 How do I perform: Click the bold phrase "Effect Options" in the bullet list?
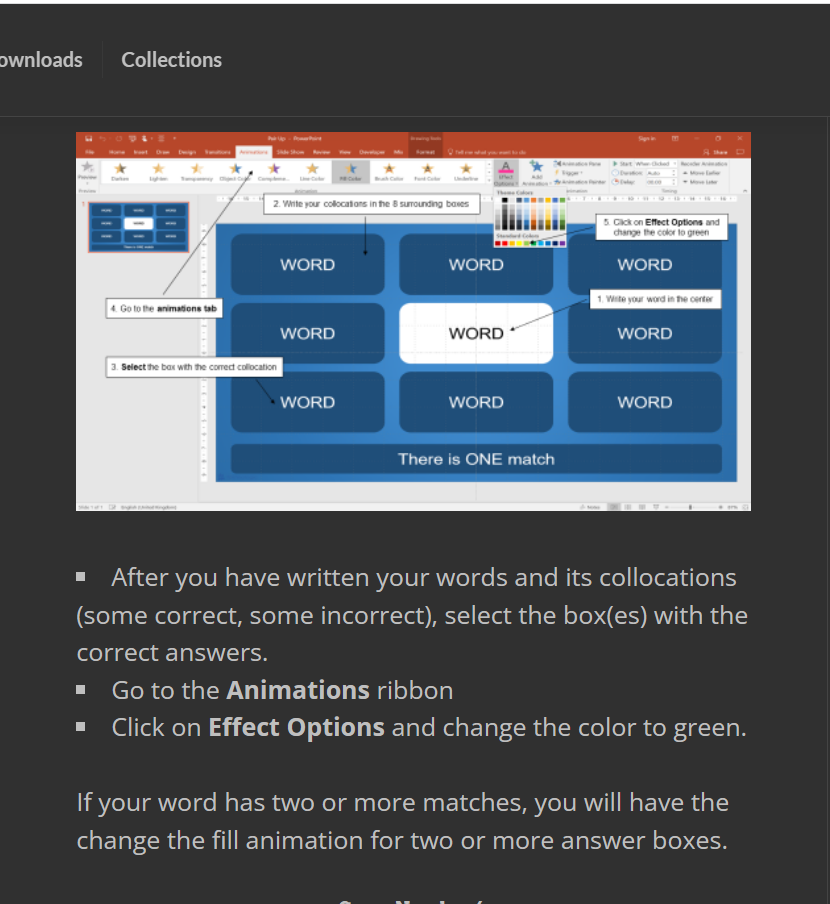point(296,728)
